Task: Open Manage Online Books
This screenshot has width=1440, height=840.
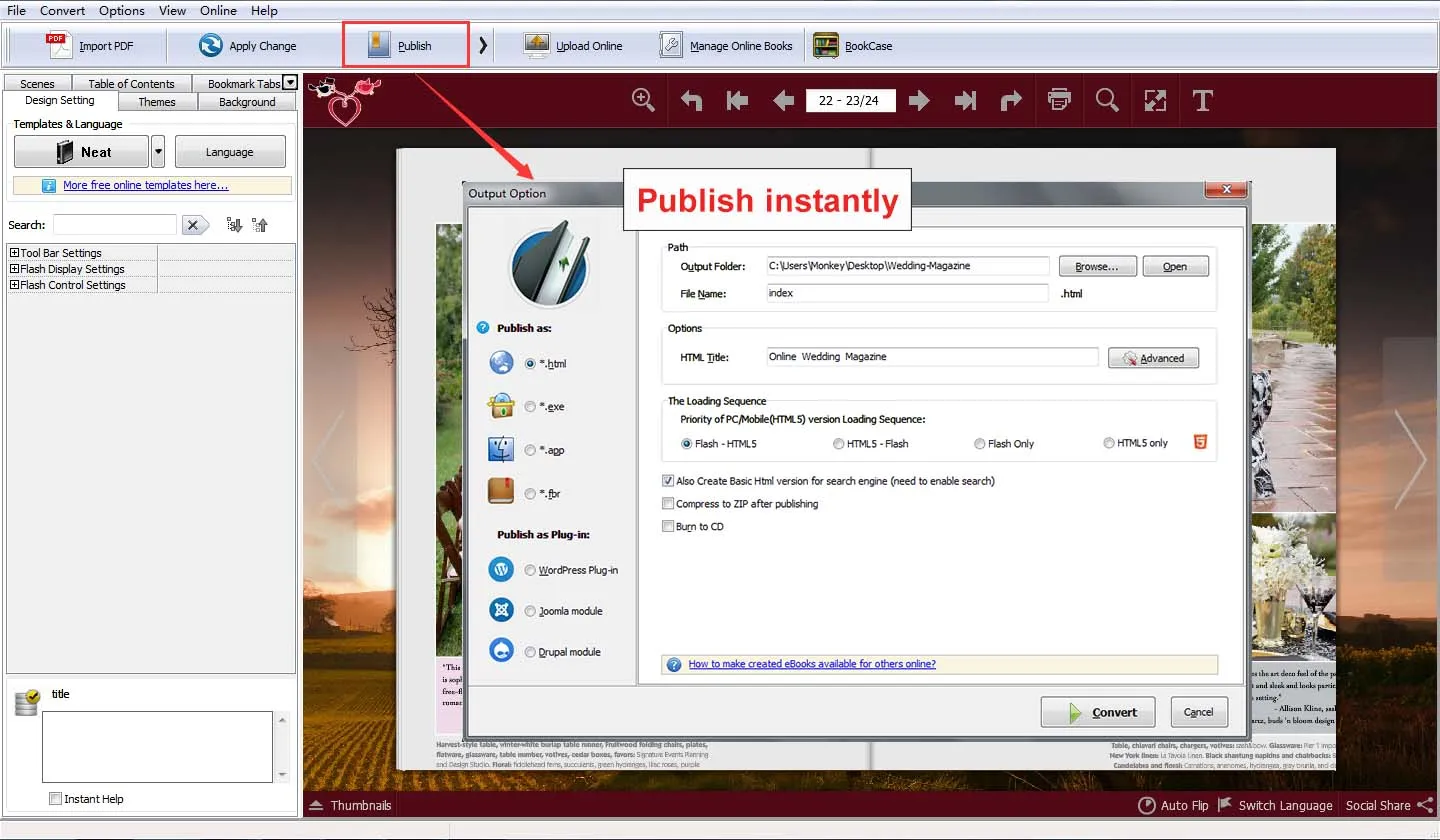Action: pyautogui.click(x=726, y=45)
